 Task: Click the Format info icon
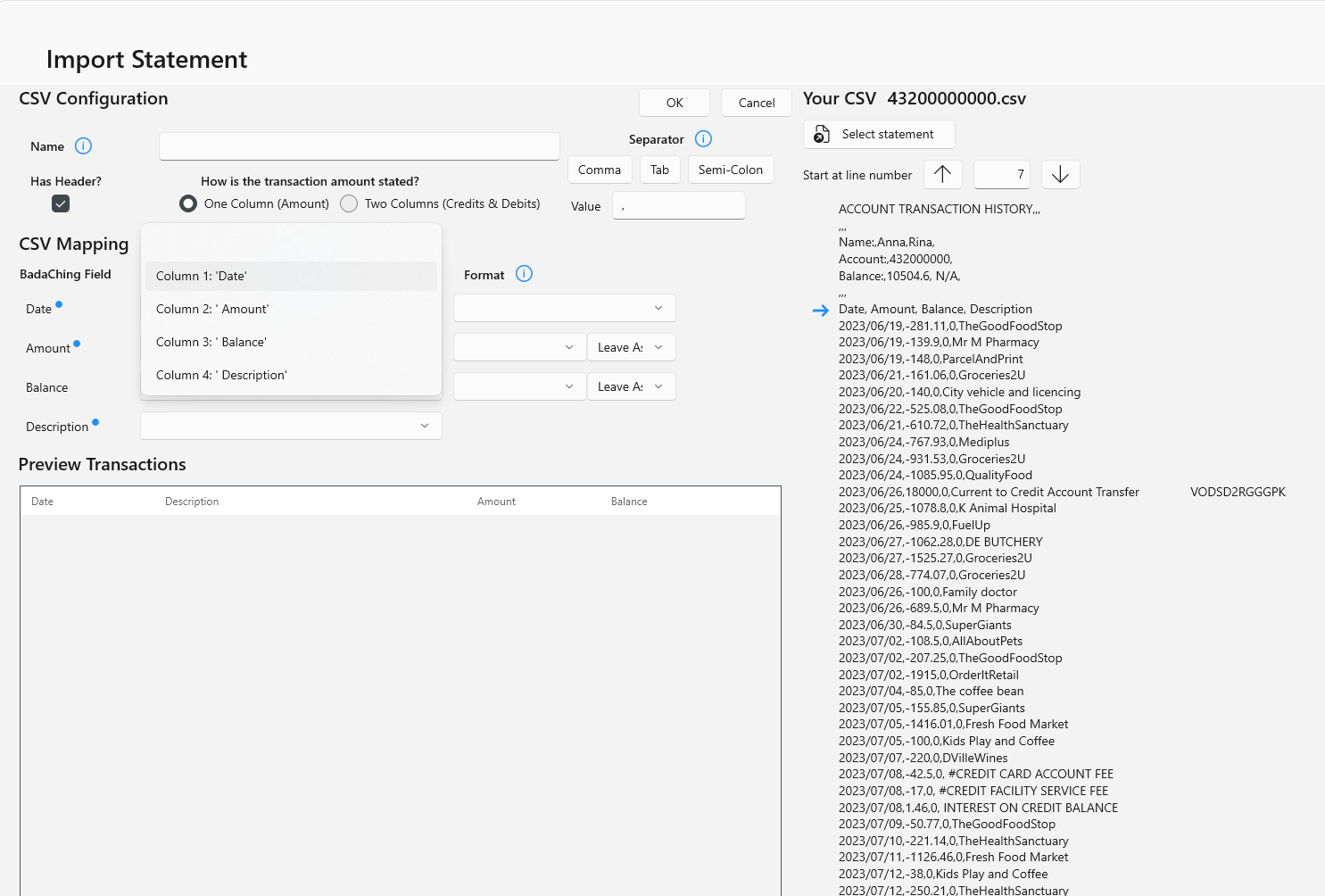(x=524, y=275)
